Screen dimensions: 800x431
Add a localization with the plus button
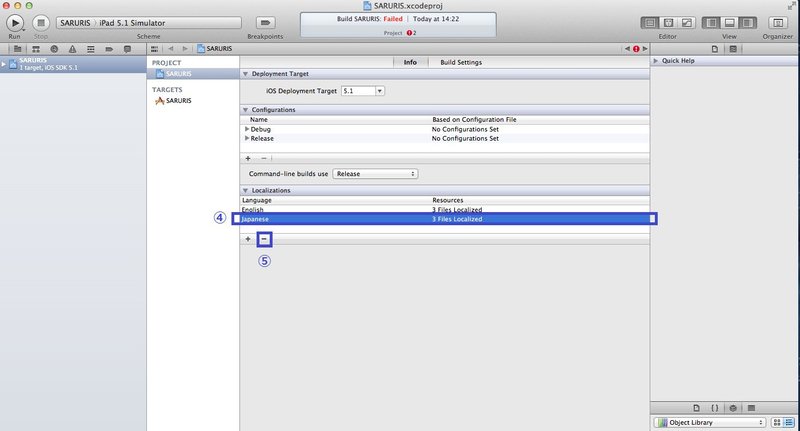(x=248, y=239)
